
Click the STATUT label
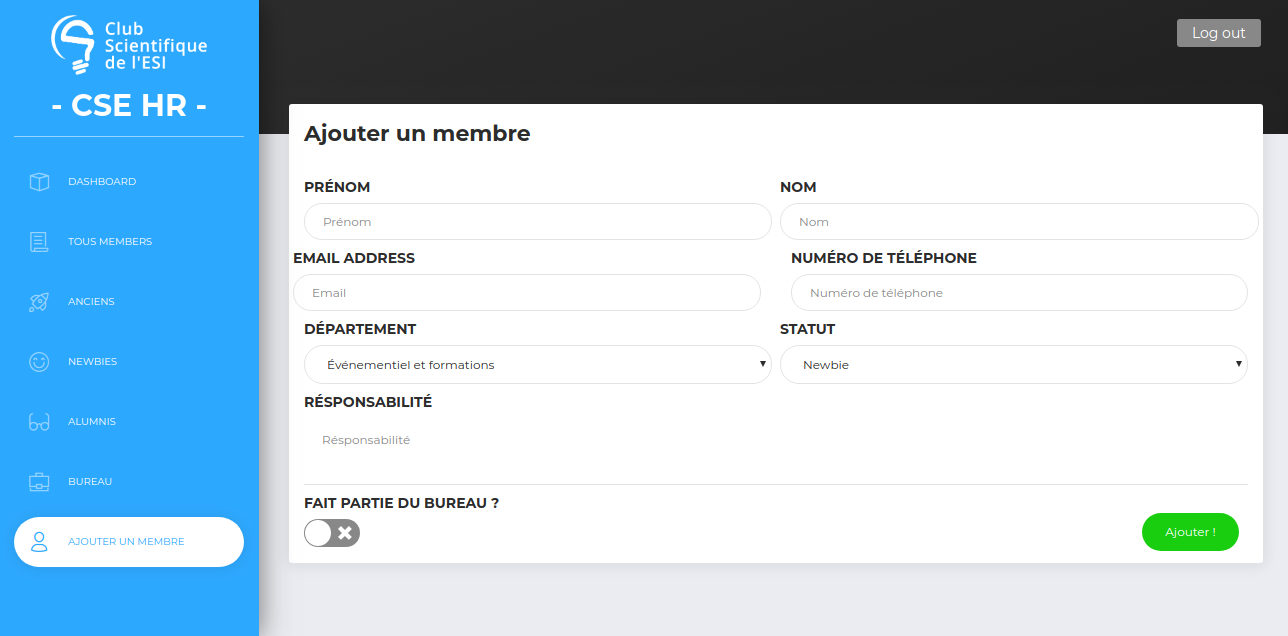pos(807,329)
